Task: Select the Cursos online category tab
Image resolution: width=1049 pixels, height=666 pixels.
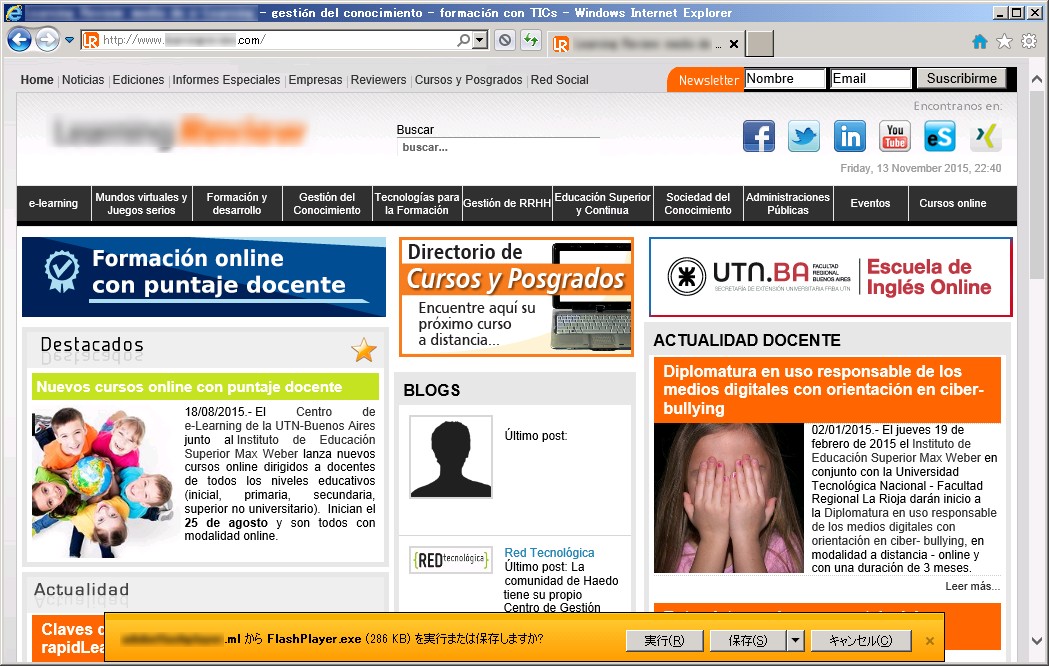Action: pyautogui.click(x=953, y=203)
